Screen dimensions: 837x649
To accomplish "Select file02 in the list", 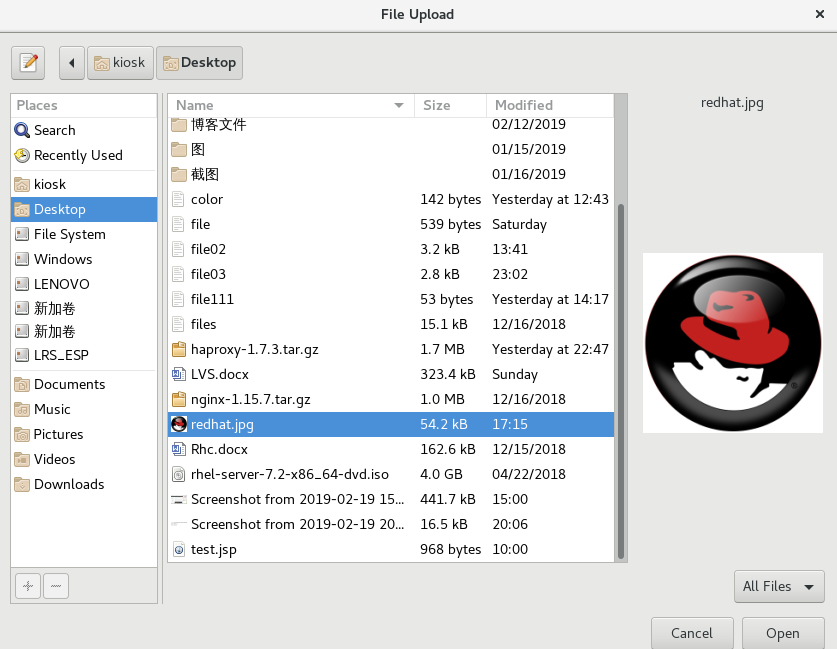I will coord(391,250).
